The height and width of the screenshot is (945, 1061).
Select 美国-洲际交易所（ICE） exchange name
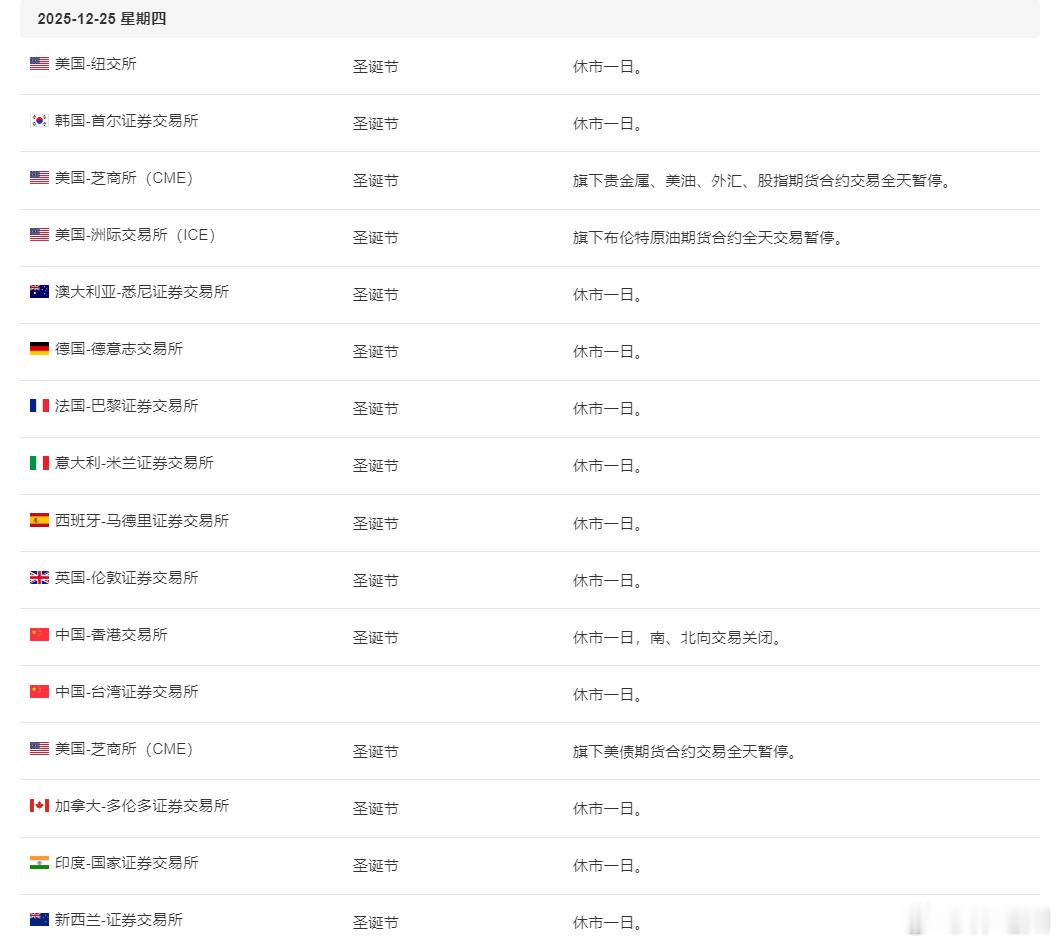(135, 235)
